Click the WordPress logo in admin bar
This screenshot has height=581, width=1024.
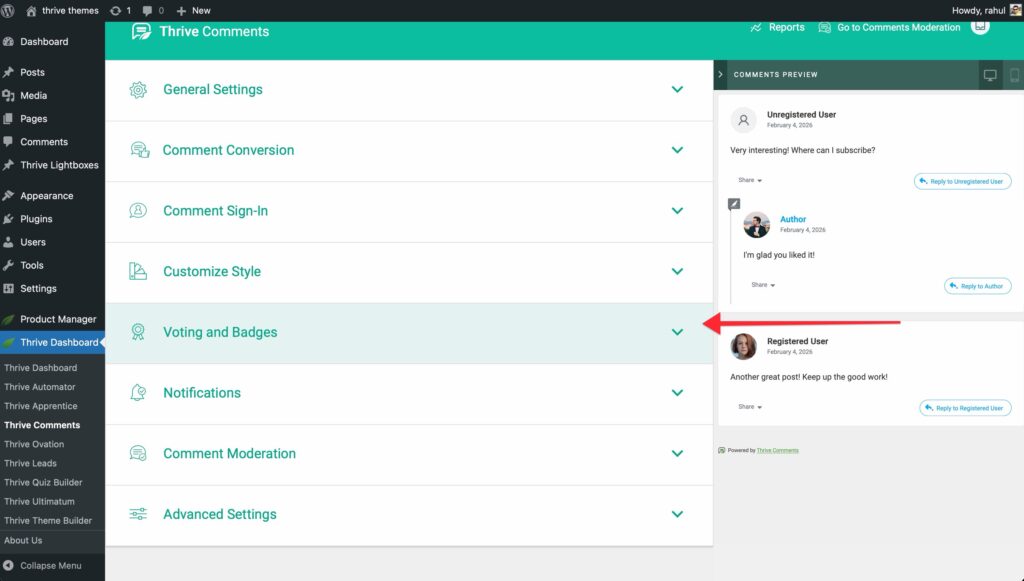[x=10, y=10]
